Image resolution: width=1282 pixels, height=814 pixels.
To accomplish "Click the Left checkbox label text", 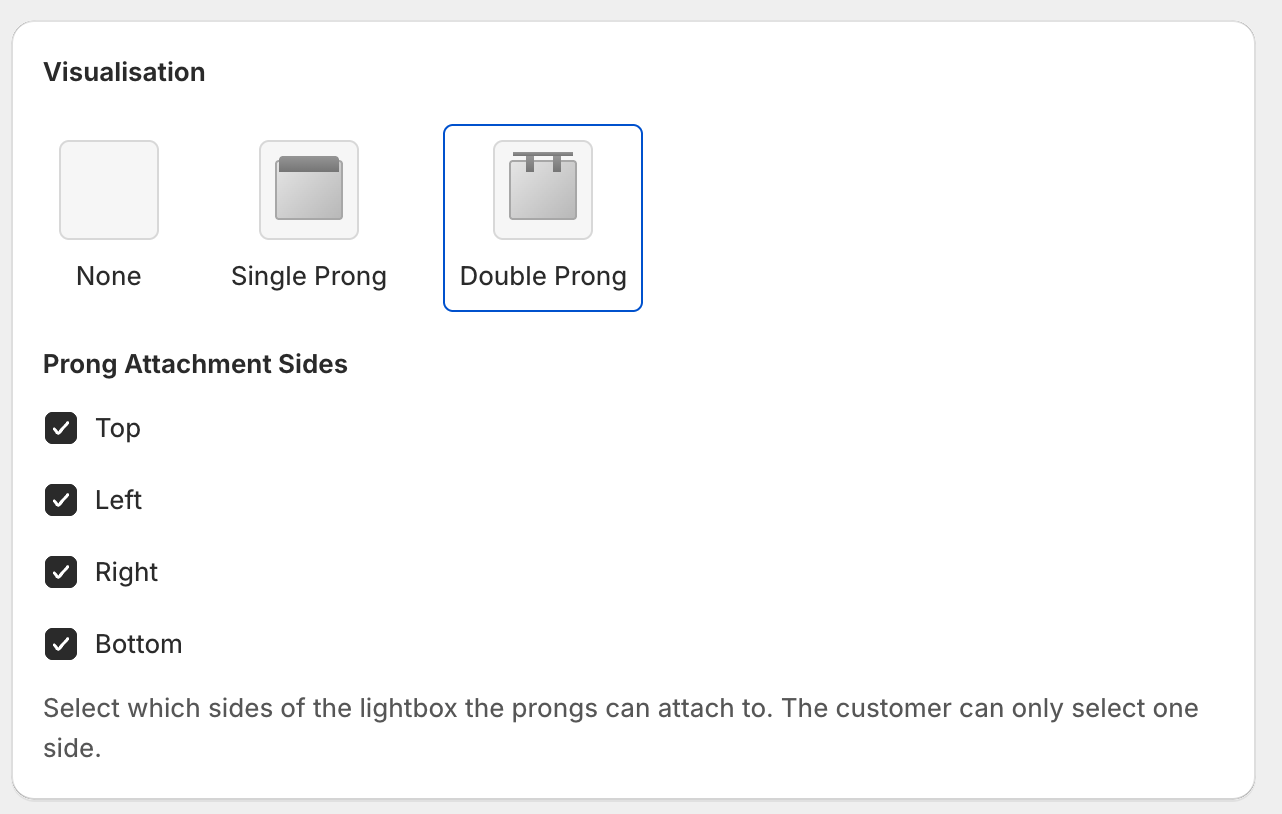I will coord(119,500).
